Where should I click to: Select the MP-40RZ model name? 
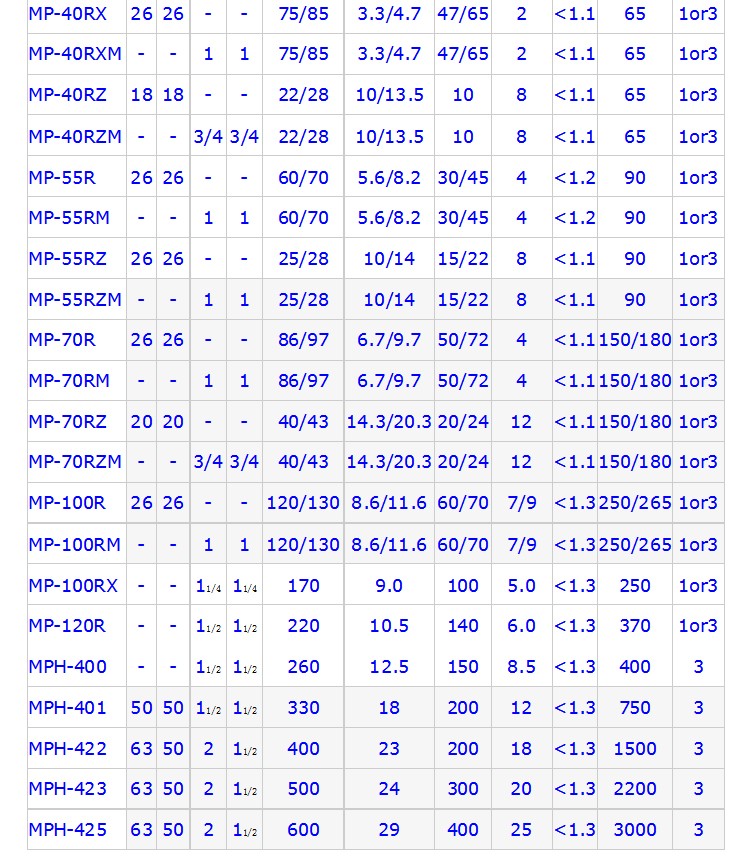[x=66, y=95]
